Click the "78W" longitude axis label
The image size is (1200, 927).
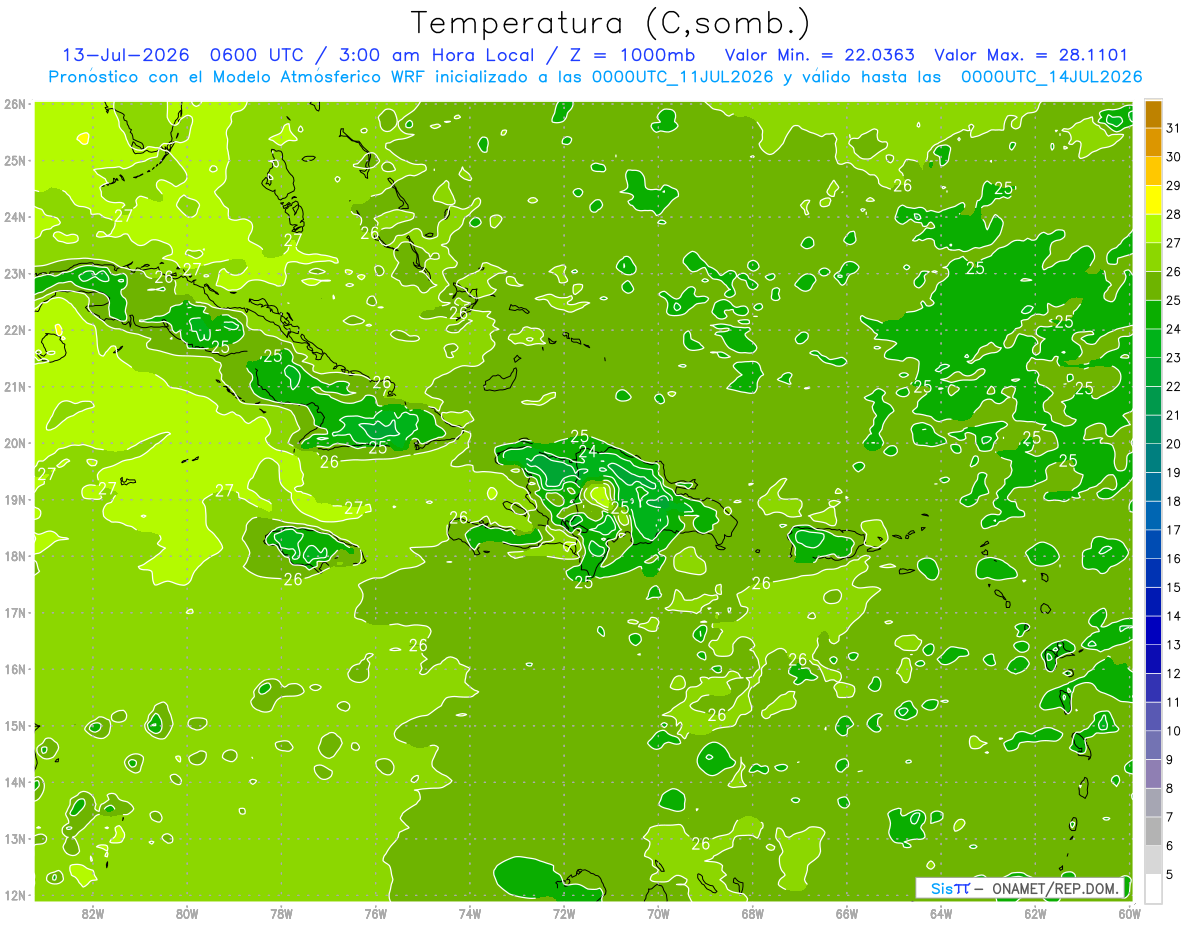pos(281,913)
